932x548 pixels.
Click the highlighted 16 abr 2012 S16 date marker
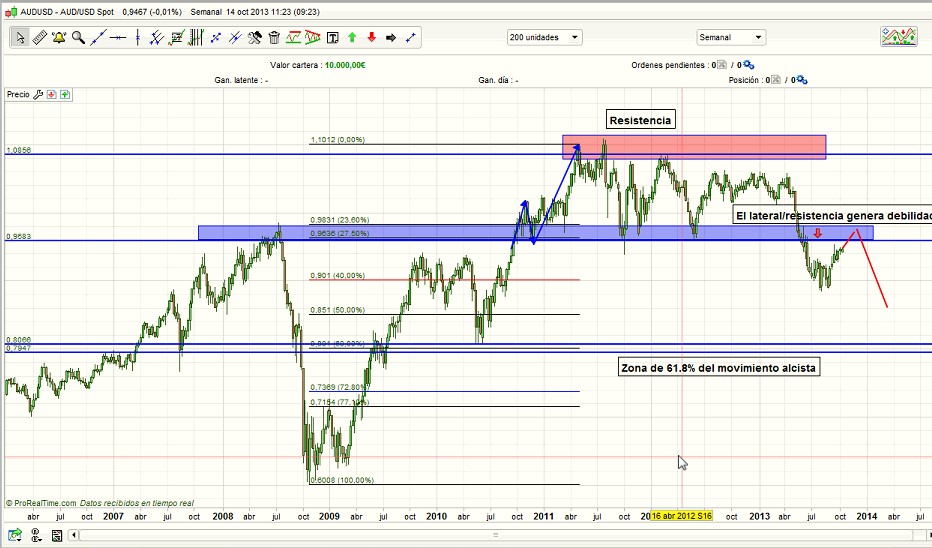(682, 516)
